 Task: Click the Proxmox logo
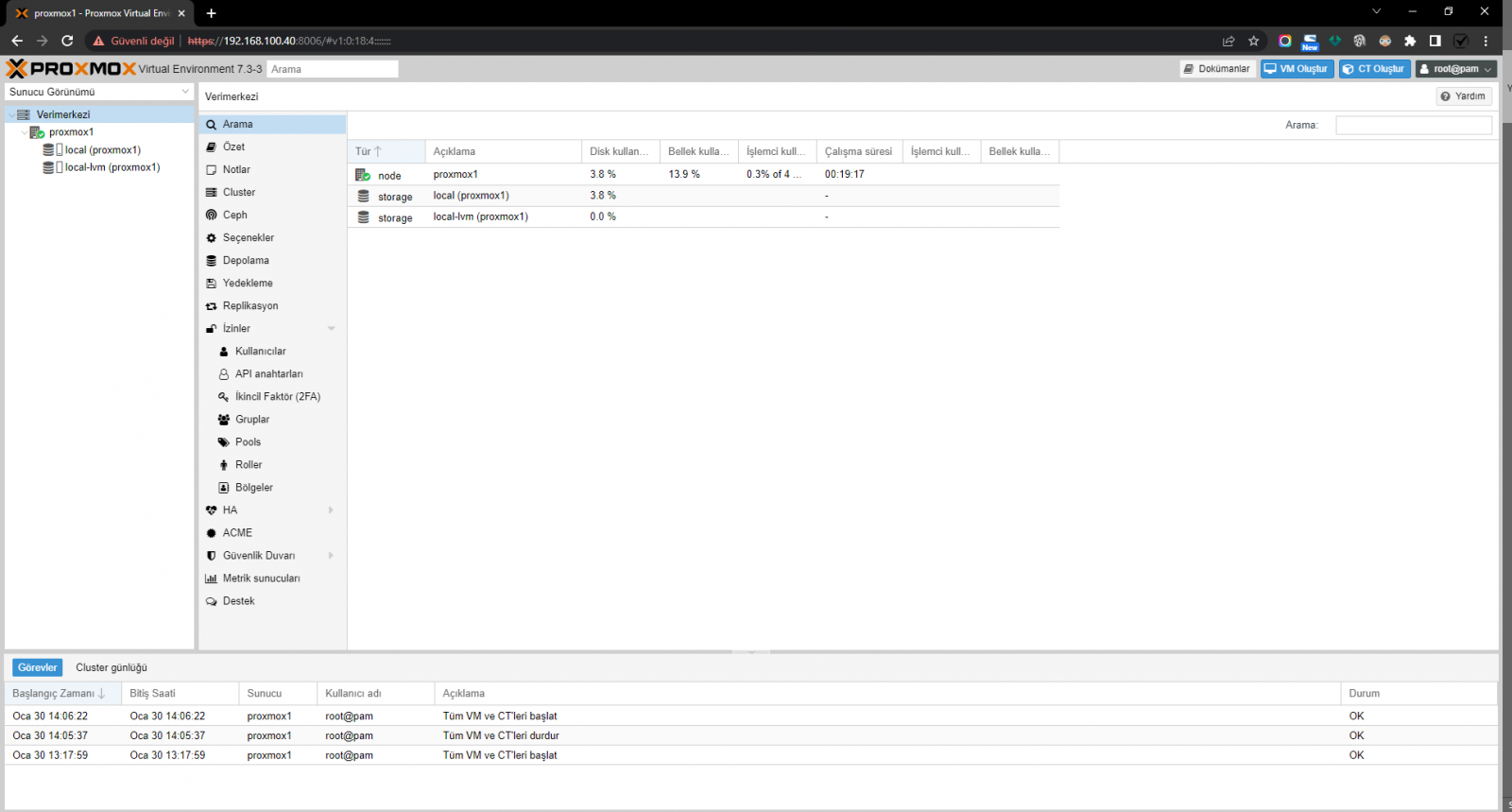pos(71,69)
